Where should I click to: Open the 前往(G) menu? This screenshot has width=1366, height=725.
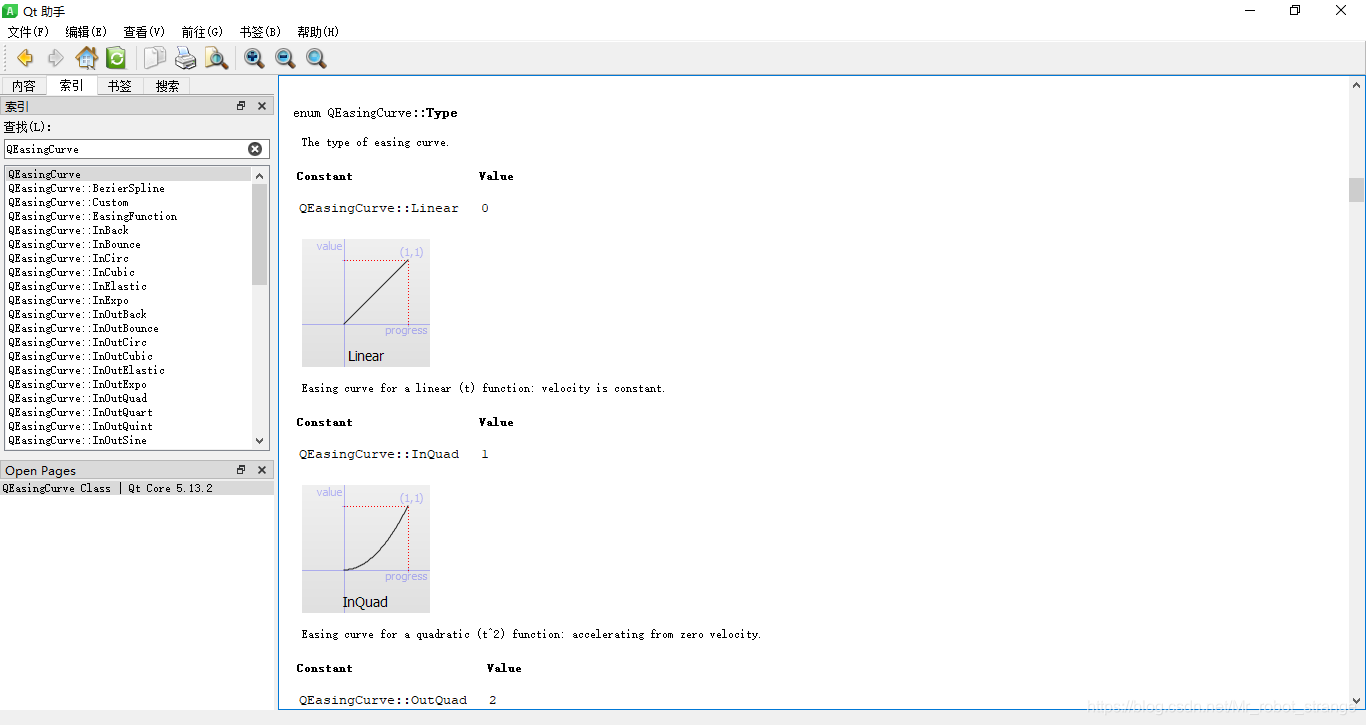coord(202,32)
